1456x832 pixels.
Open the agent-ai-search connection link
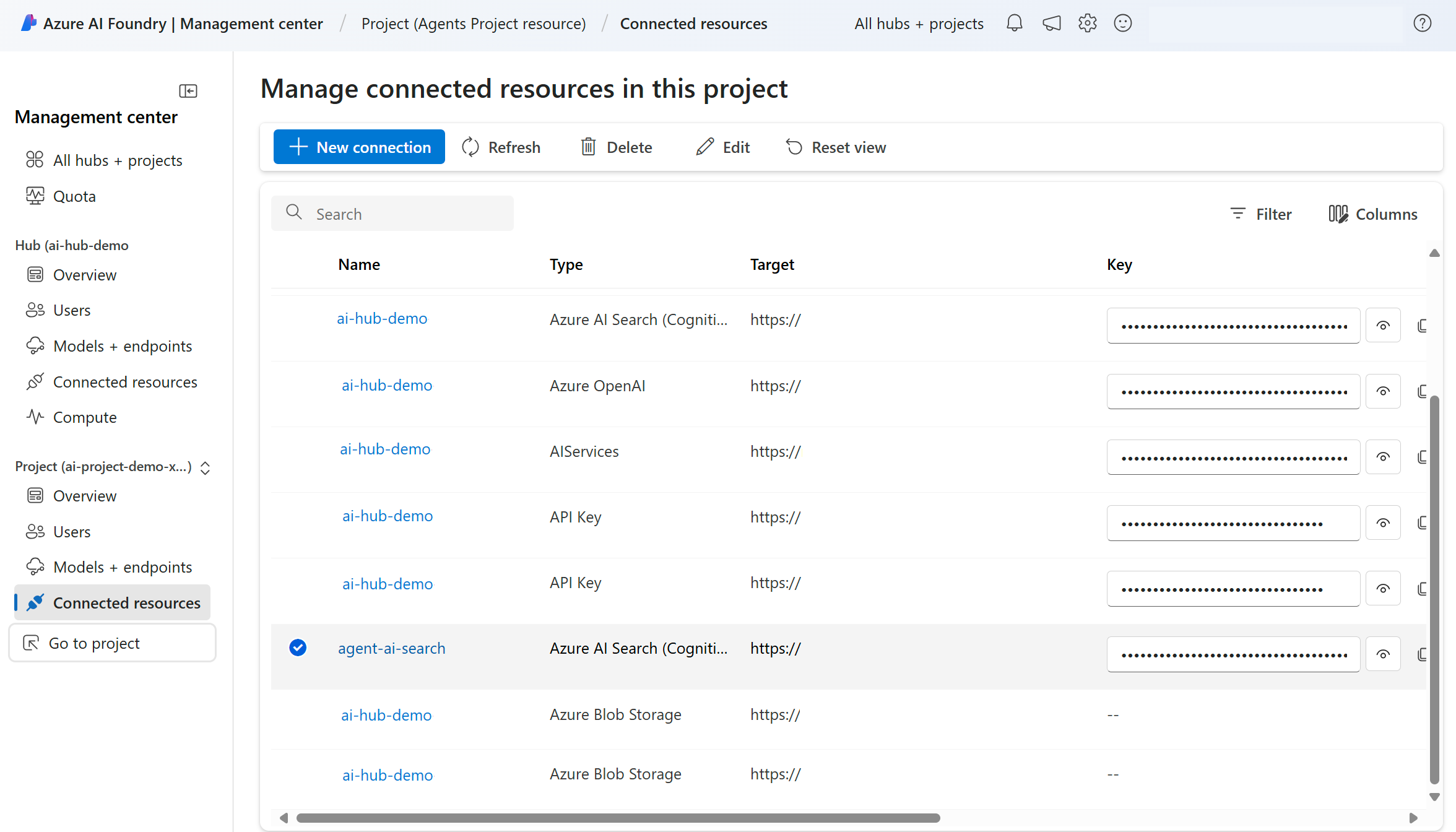[391, 648]
